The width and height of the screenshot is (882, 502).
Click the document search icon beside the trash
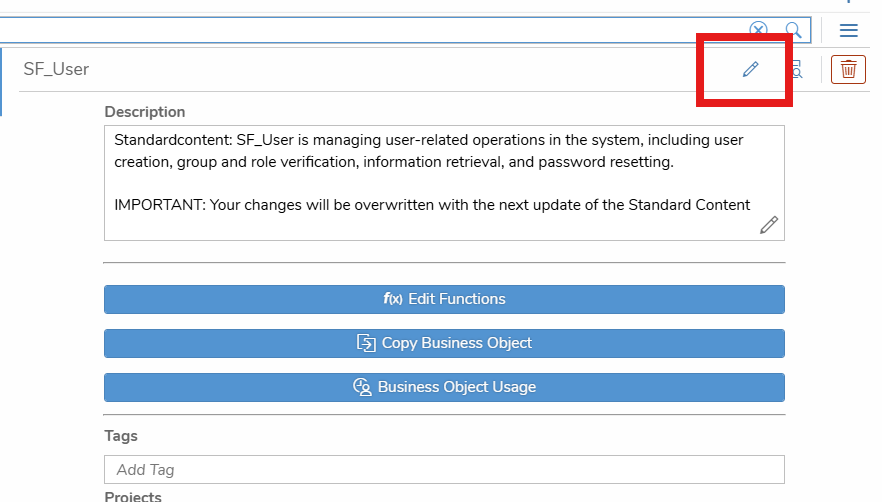(x=797, y=69)
